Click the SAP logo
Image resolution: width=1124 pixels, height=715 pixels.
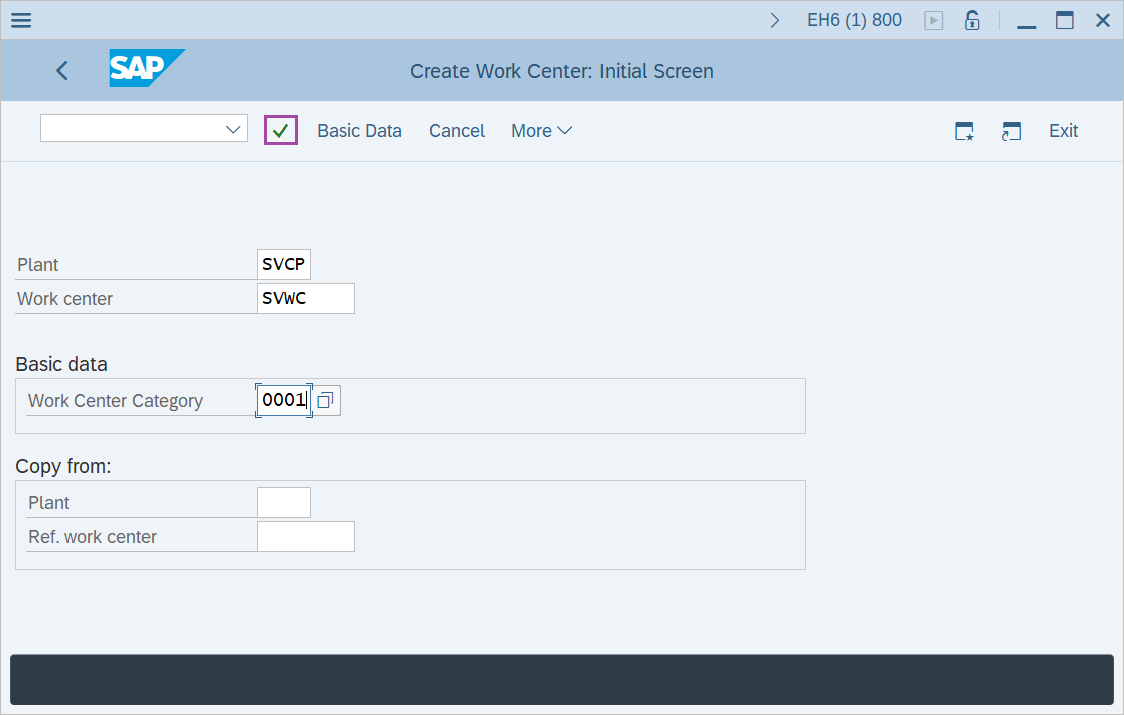(x=147, y=69)
